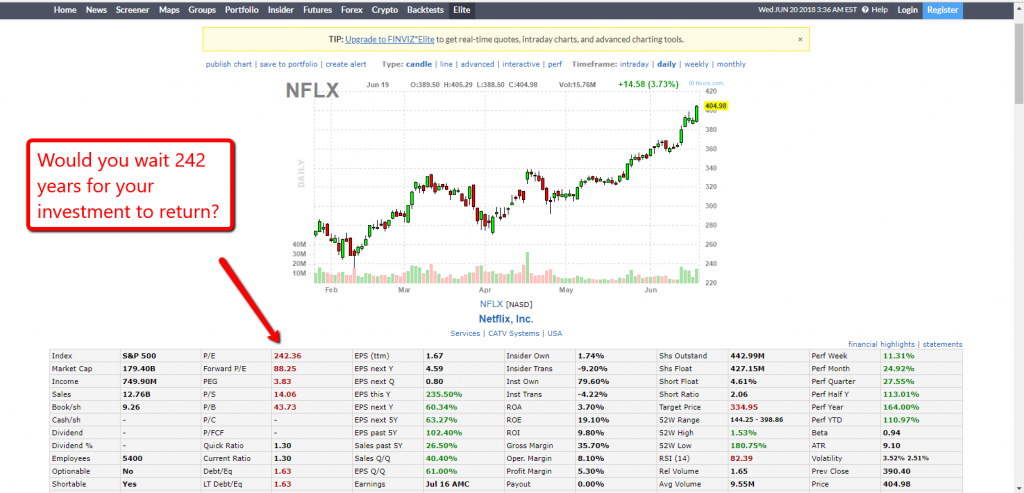Click Perf Week value 11.31%
This screenshot has height=493, width=1024.
tap(898, 357)
